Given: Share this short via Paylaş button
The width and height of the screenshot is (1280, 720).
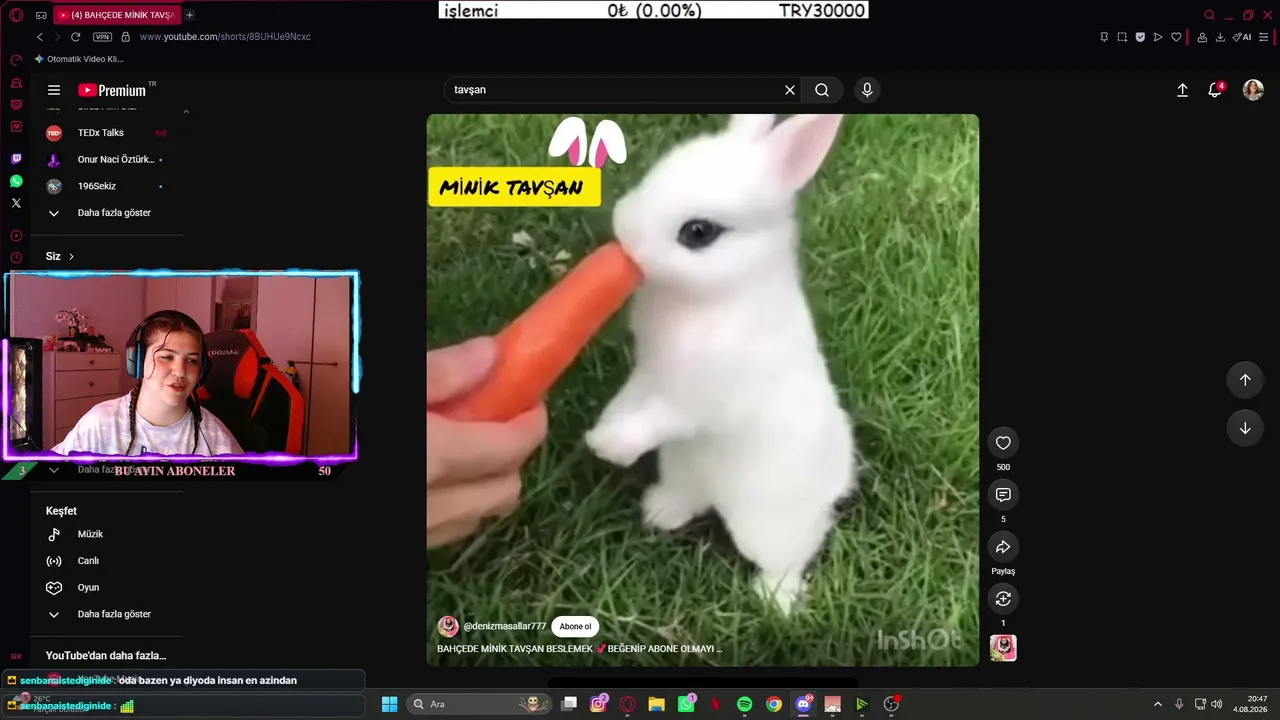Looking at the screenshot, I should pyautogui.click(x=1003, y=547).
